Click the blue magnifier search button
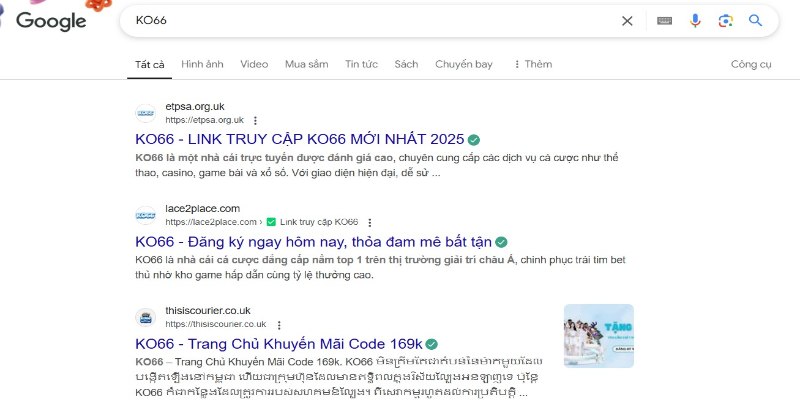The height and width of the screenshot is (400, 800). pos(756,20)
